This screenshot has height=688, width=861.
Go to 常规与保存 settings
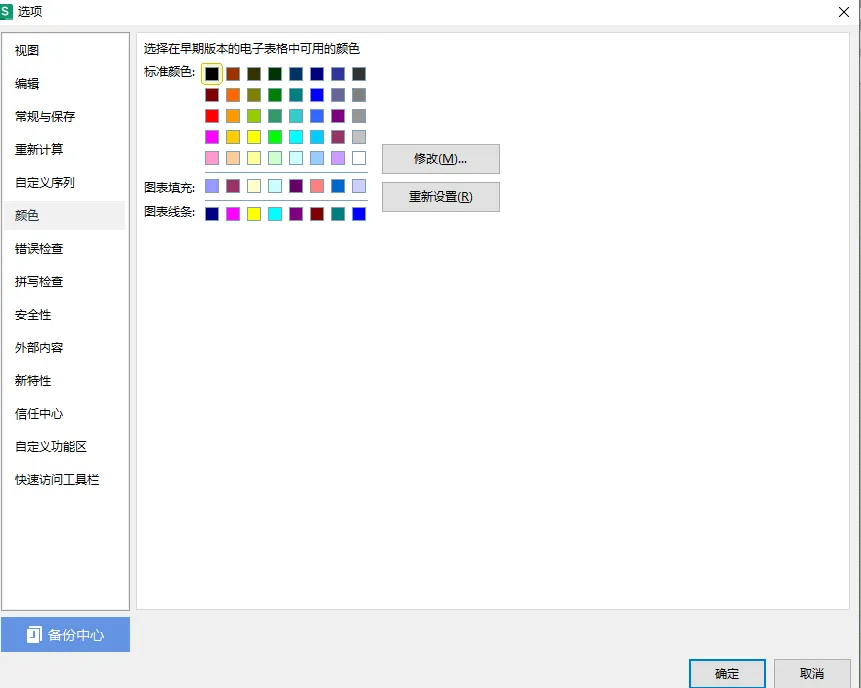coord(45,117)
